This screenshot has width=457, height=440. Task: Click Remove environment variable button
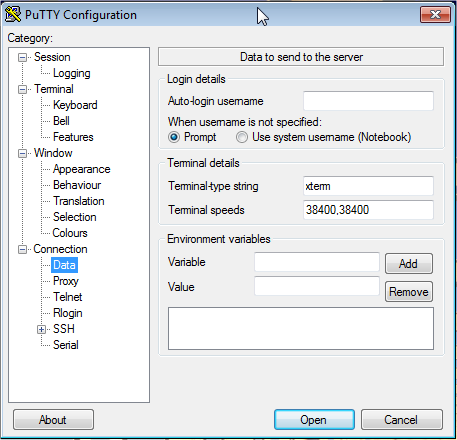click(409, 292)
